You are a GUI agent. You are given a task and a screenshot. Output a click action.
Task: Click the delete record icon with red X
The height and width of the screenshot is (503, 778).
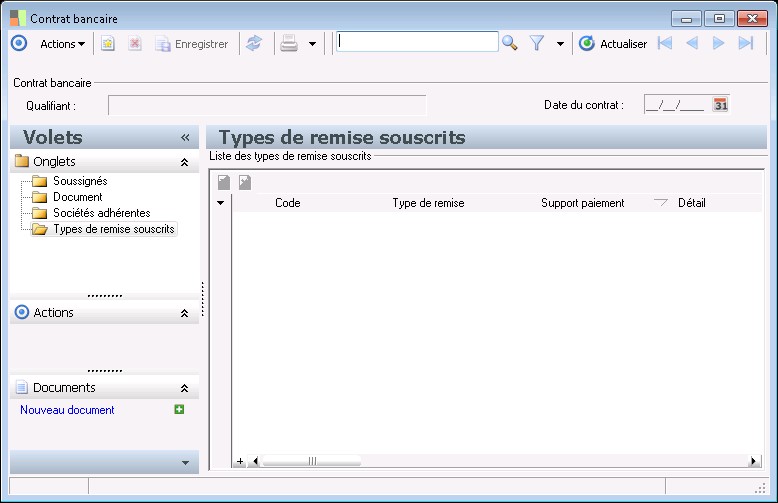(134, 44)
